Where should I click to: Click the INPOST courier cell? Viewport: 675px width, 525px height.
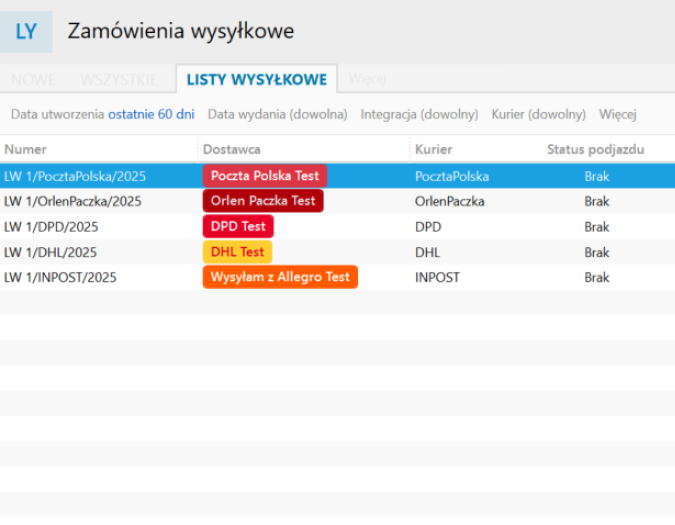tap(437, 278)
